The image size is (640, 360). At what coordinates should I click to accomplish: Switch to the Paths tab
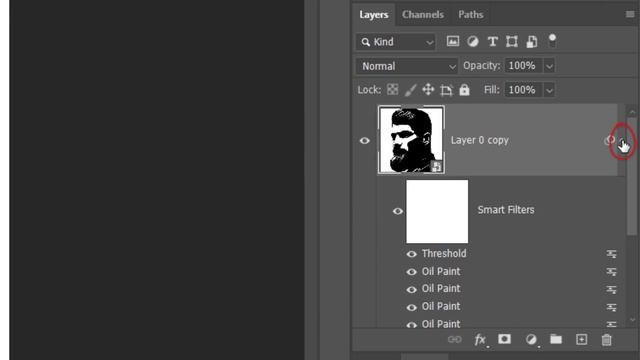(x=471, y=15)
